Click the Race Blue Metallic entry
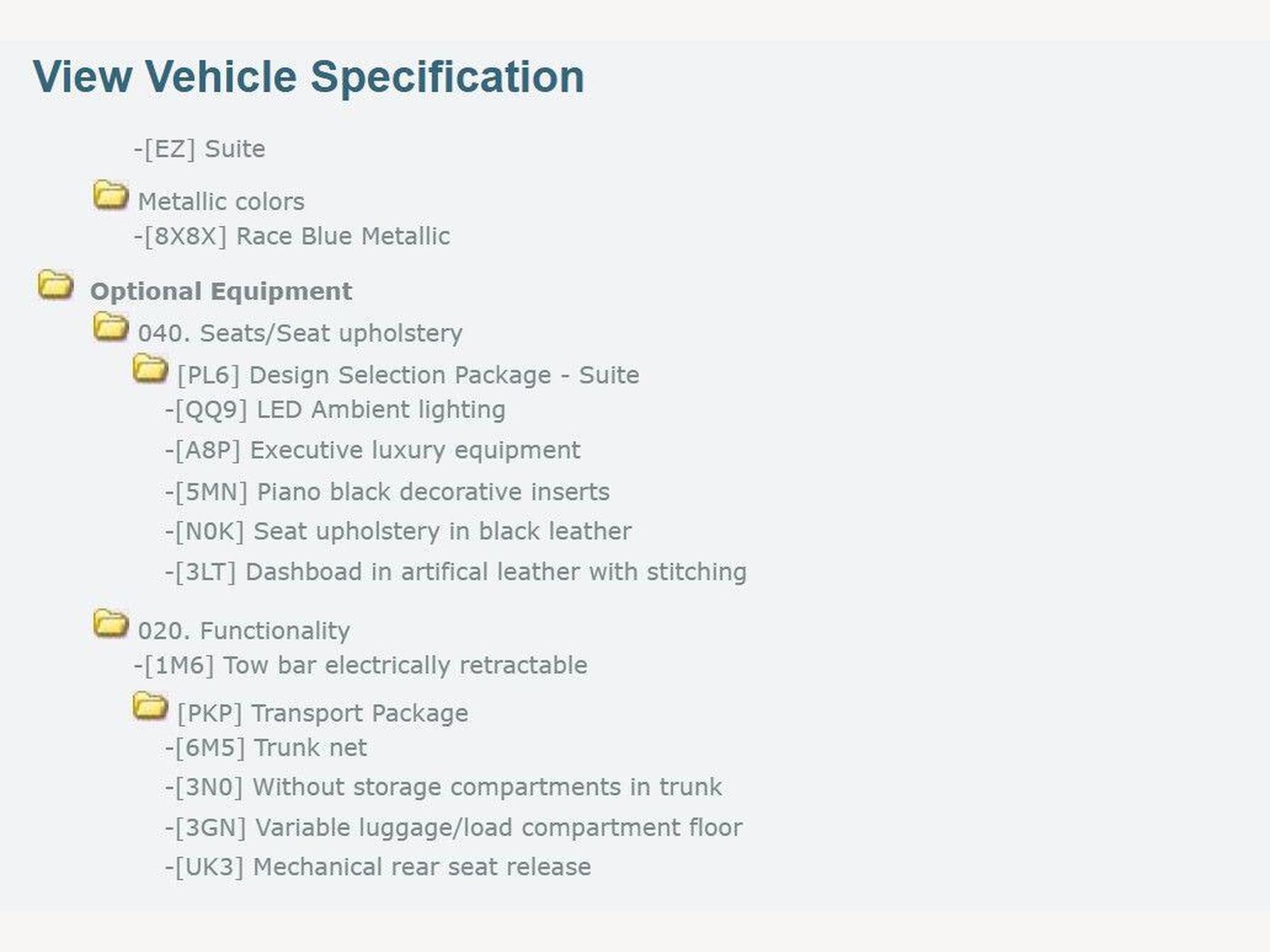This screenshot has width=1270, height=952. tap(292, 236)
